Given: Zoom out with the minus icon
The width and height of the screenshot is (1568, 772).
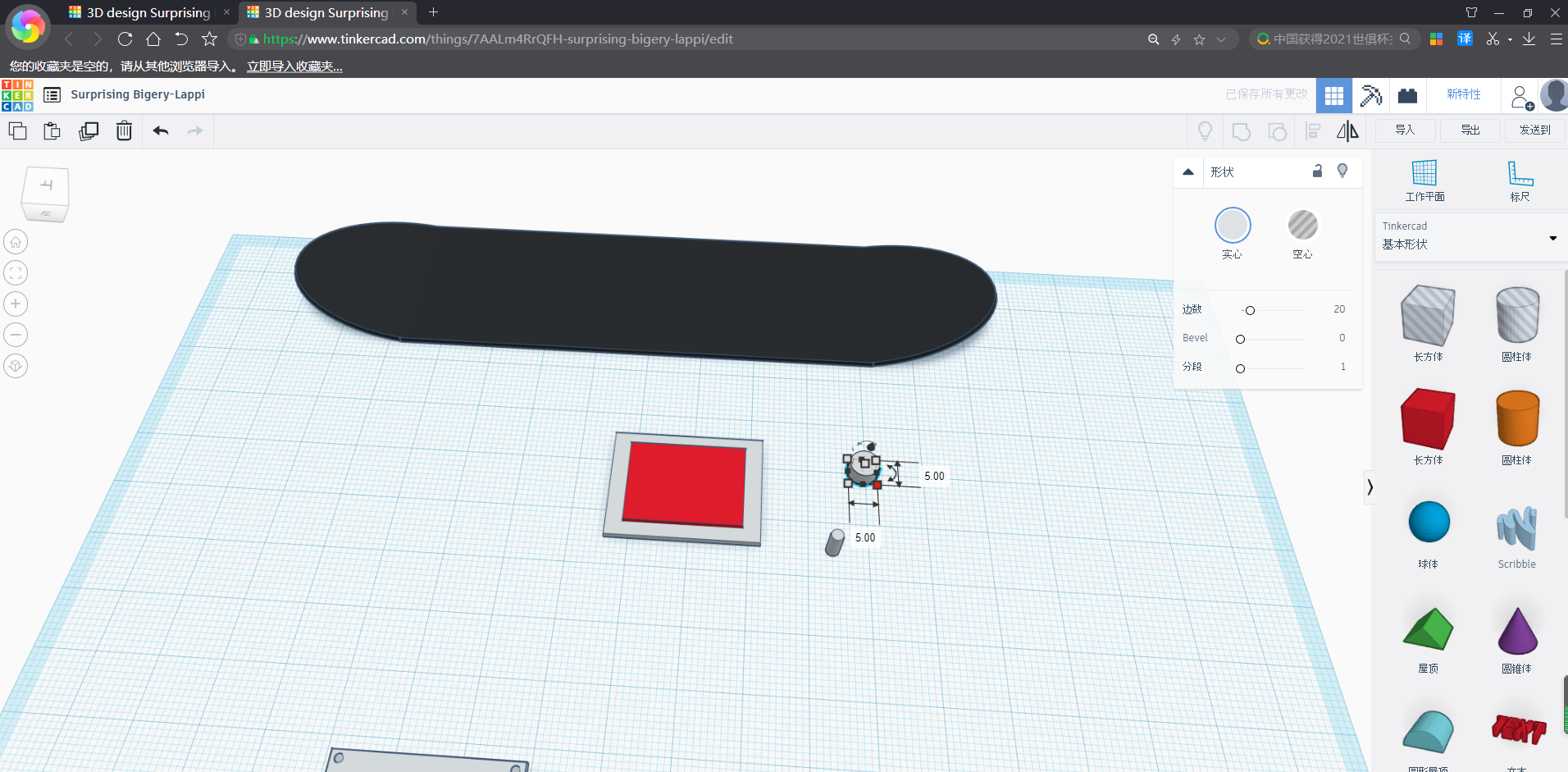Looking at the screenshot, I should point(16,335).
